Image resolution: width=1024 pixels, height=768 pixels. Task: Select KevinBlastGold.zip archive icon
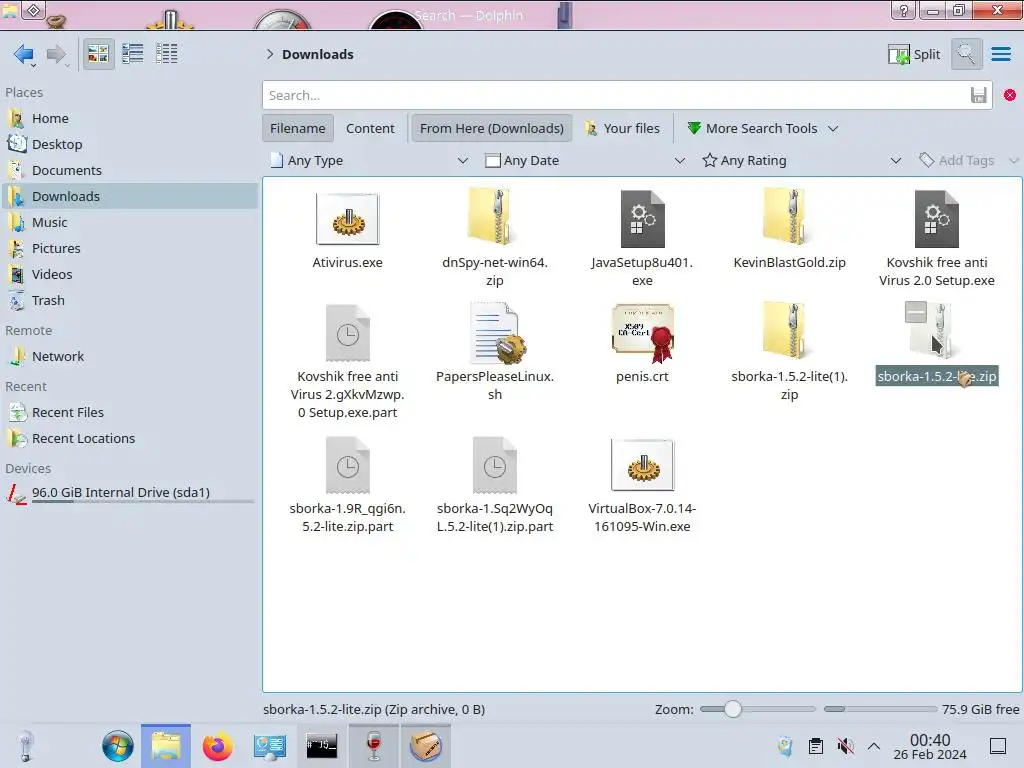point(789,216)
